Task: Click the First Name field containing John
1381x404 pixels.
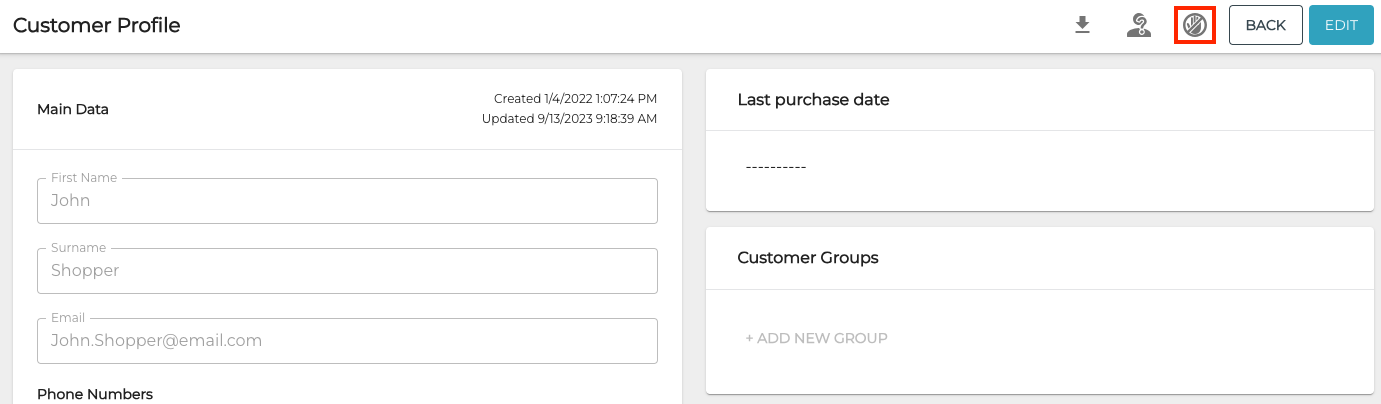Action: click(347, 201)
